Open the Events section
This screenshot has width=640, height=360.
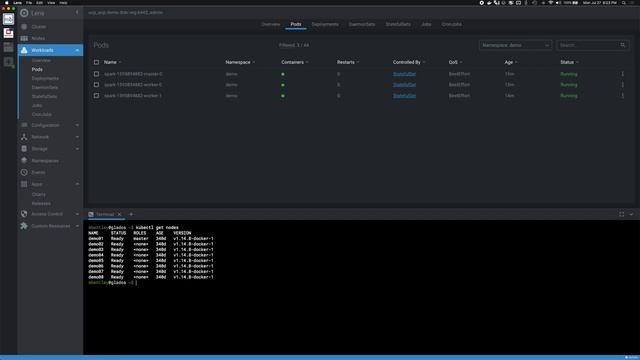coord(38,172)
